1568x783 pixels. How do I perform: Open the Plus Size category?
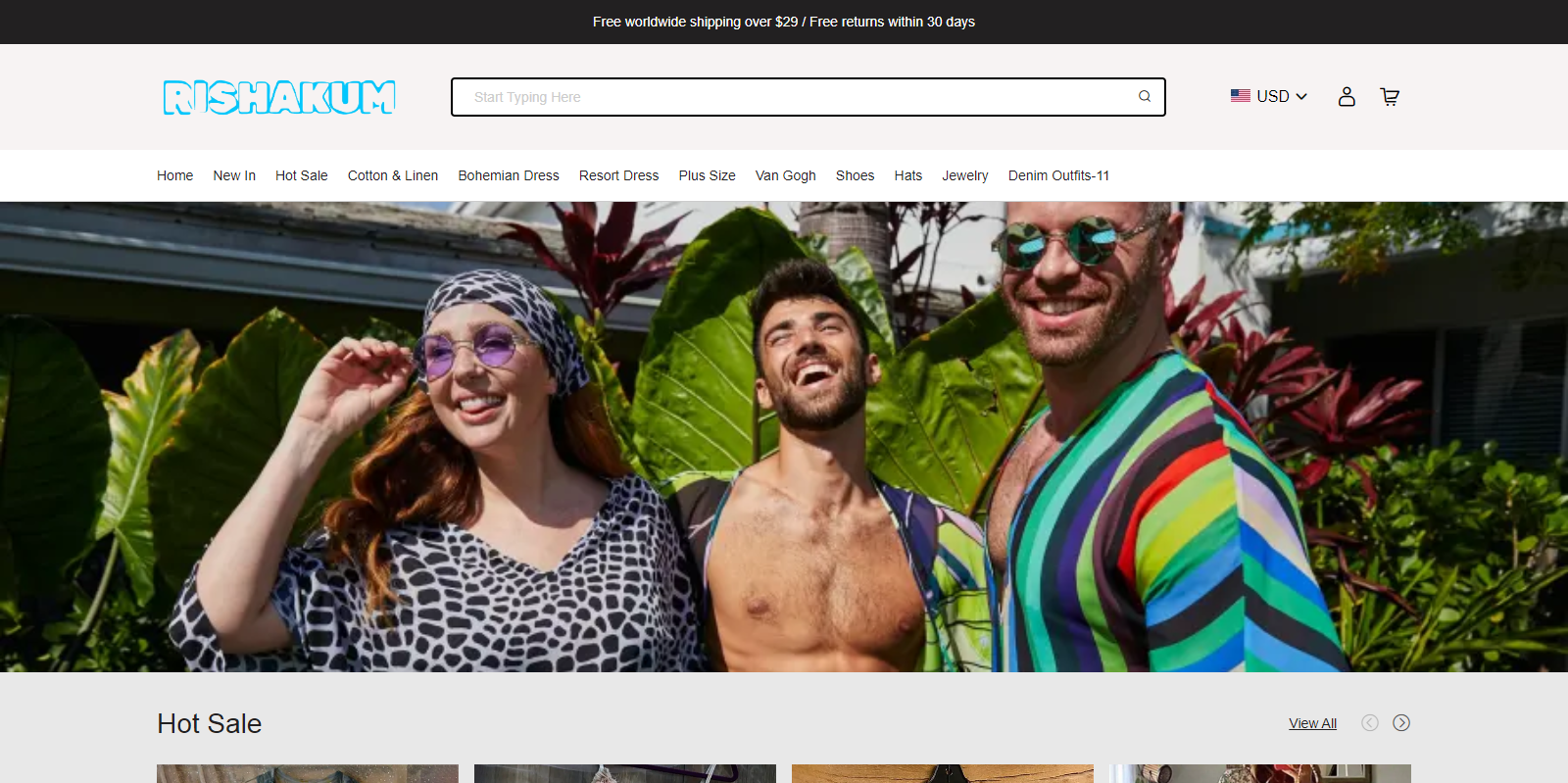pos(707,175)
